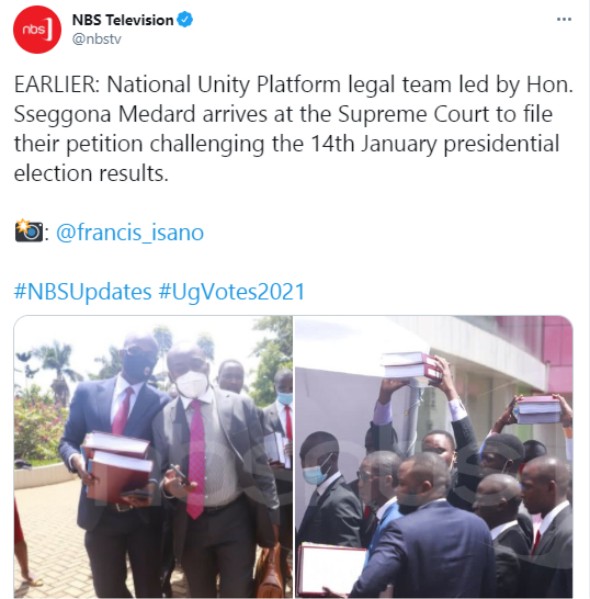The height and width of the screenshot is (599, 590).
Task: Open left photo of men carrying books
Action: 153,457
